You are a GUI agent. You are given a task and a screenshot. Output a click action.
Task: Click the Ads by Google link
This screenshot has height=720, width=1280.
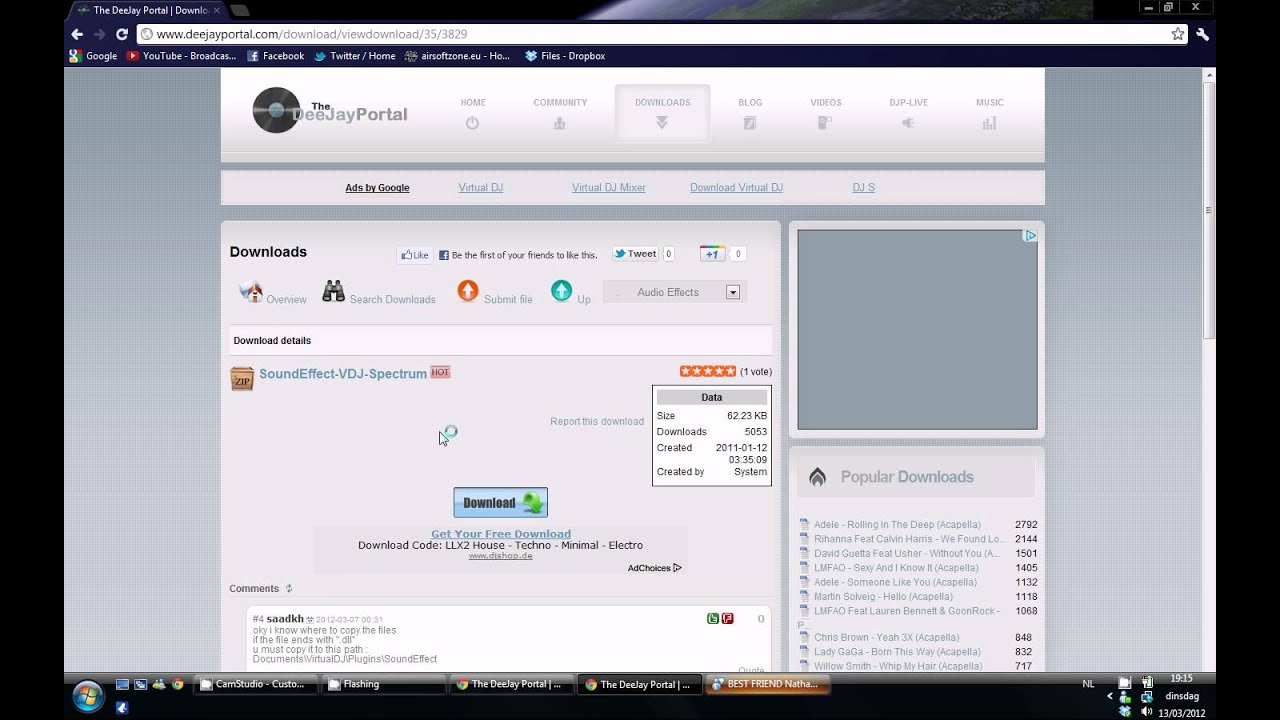[x=377, y=188]
